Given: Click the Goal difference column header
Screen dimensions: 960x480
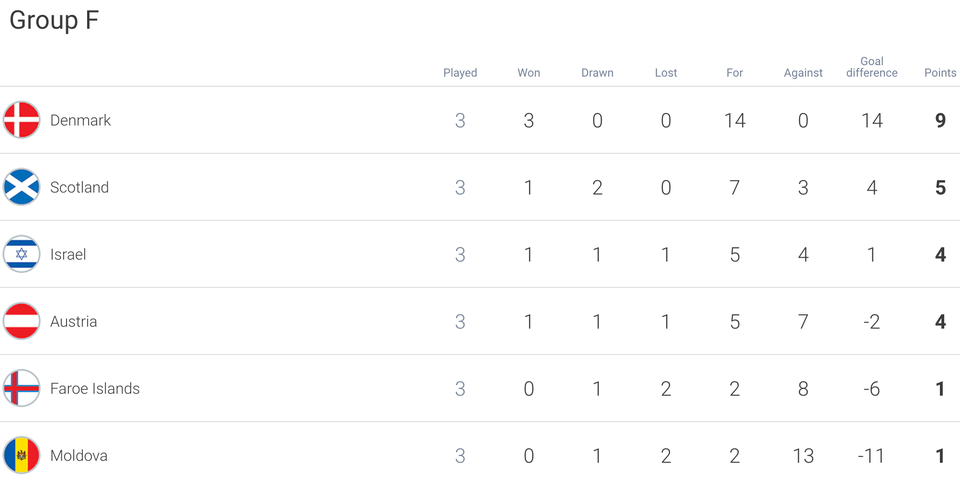Looking at the screenshot, I should click(x=872, y=67).
